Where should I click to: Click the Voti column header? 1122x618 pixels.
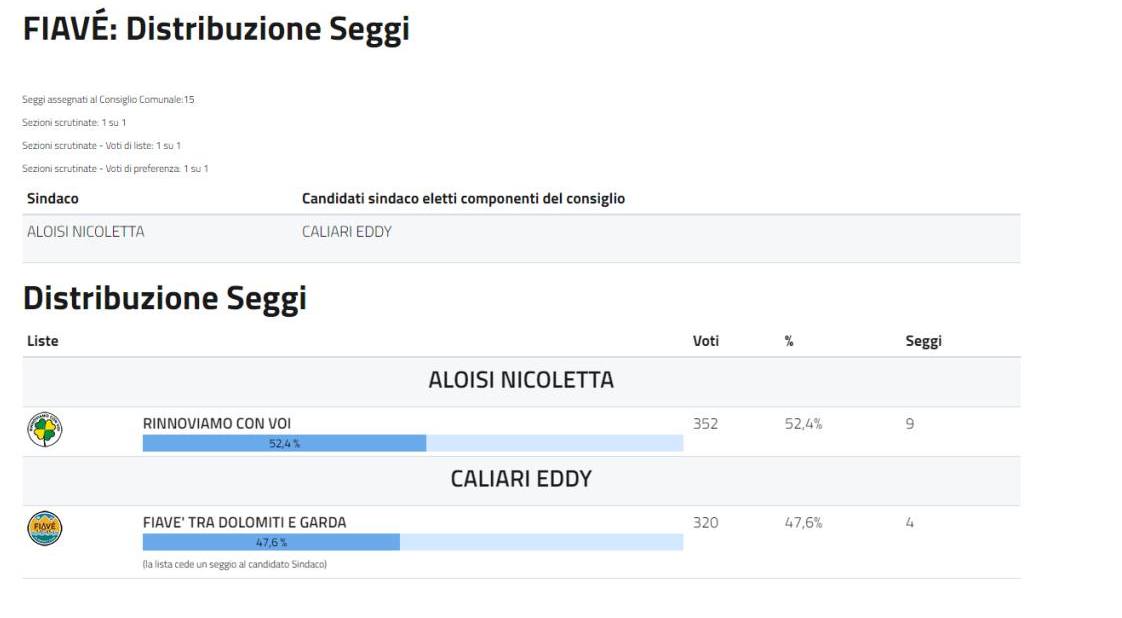click(x=705, y=341)
